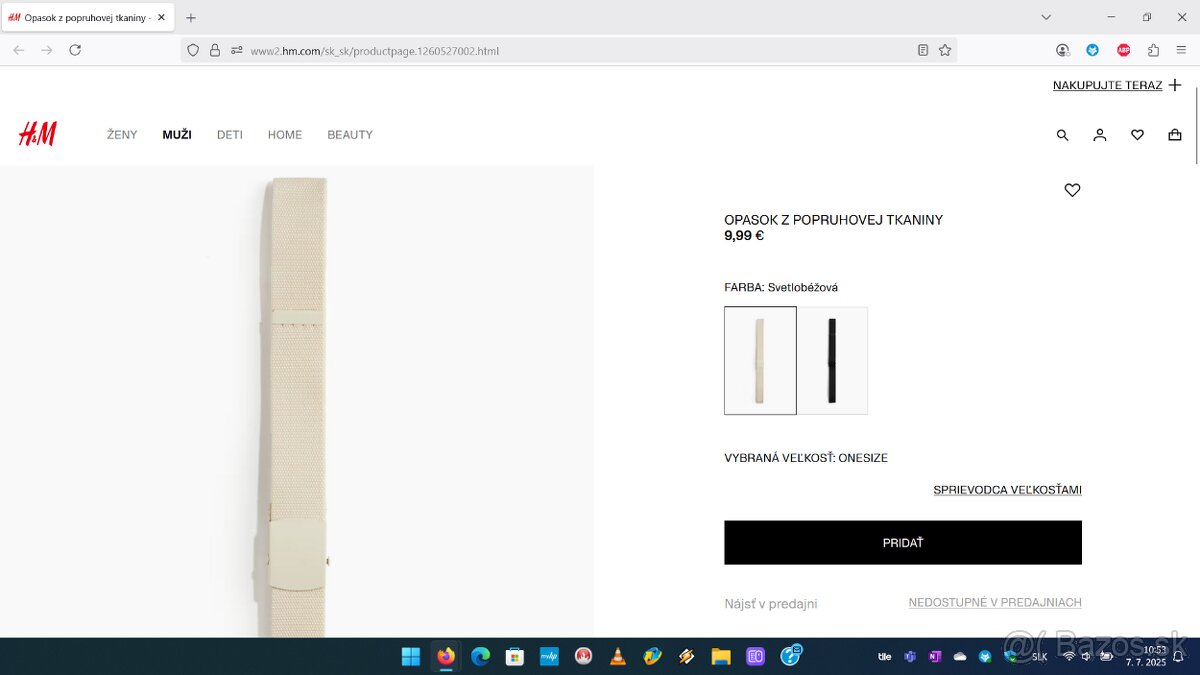This screenshot has width=1200, height=675.
Task: Open the shopping bag icon
Action: [x=1175, y=135]
